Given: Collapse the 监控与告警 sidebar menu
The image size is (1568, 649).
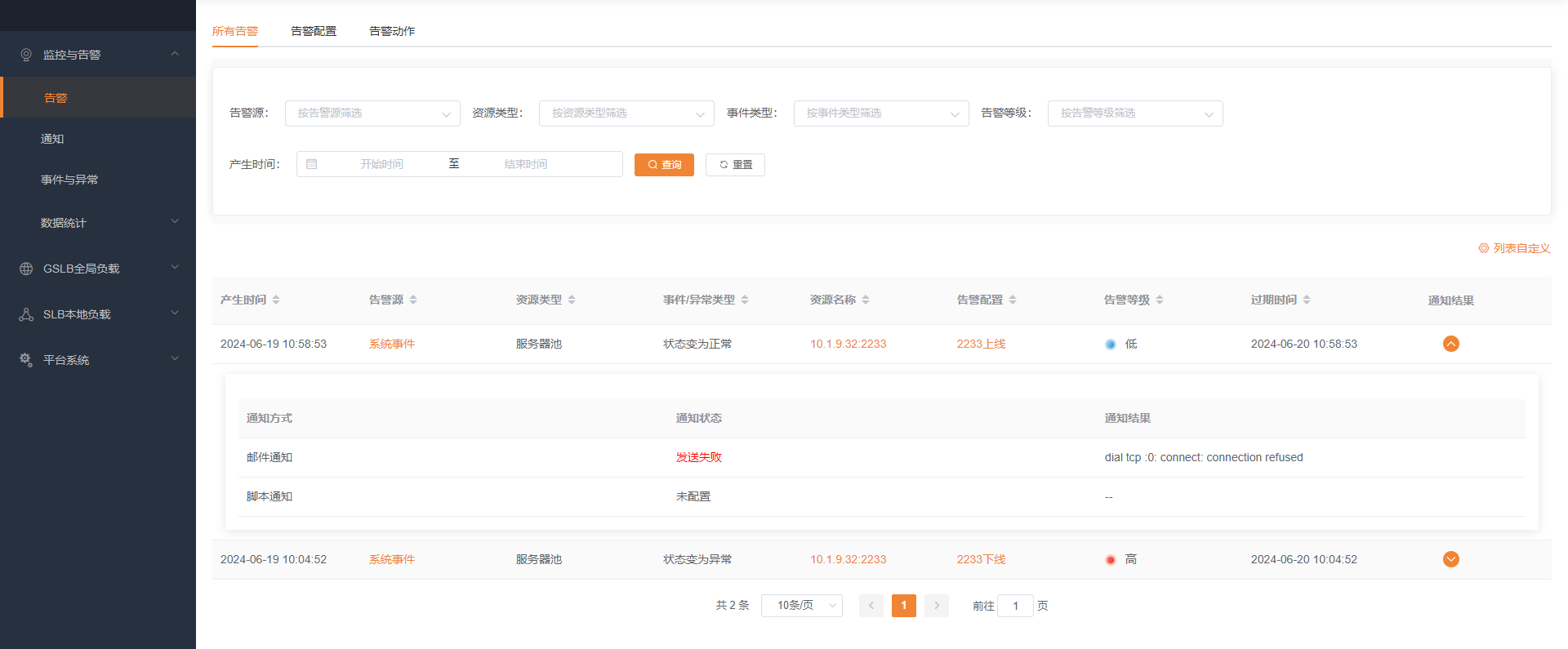Looking at the screenshot, I should [174, 55].
